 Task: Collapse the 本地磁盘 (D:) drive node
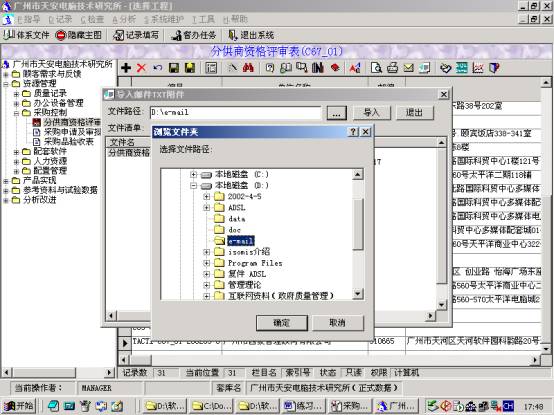pyautogui.click(x=193, y=185)
